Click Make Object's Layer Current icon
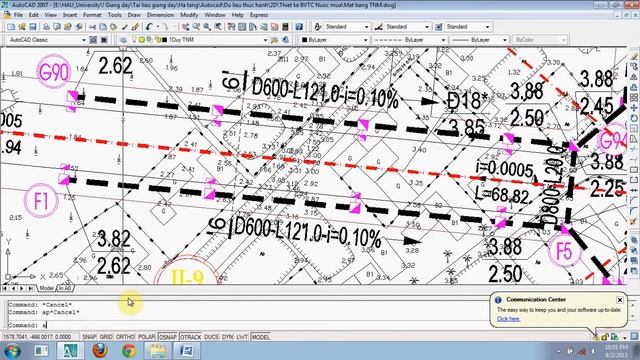This screenshot has height=360, width=640. [274, 40]
